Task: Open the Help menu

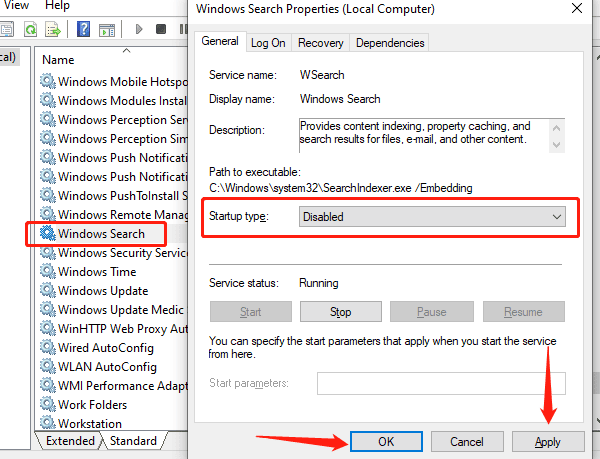Action: coord(57,6)
